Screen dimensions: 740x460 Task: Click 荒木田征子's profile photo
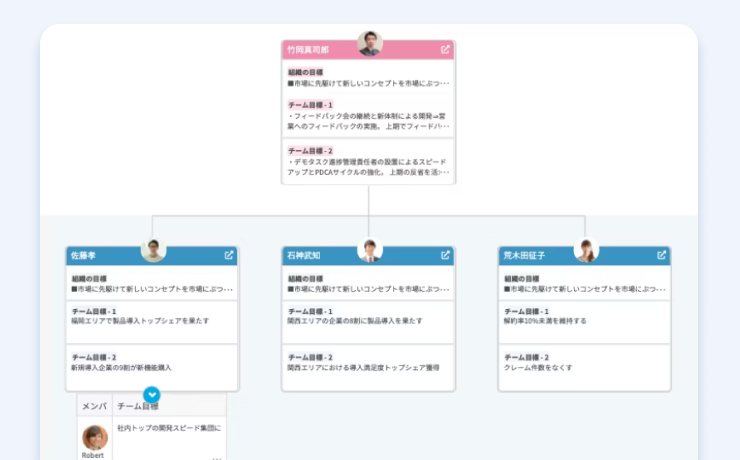coord(586,250)
